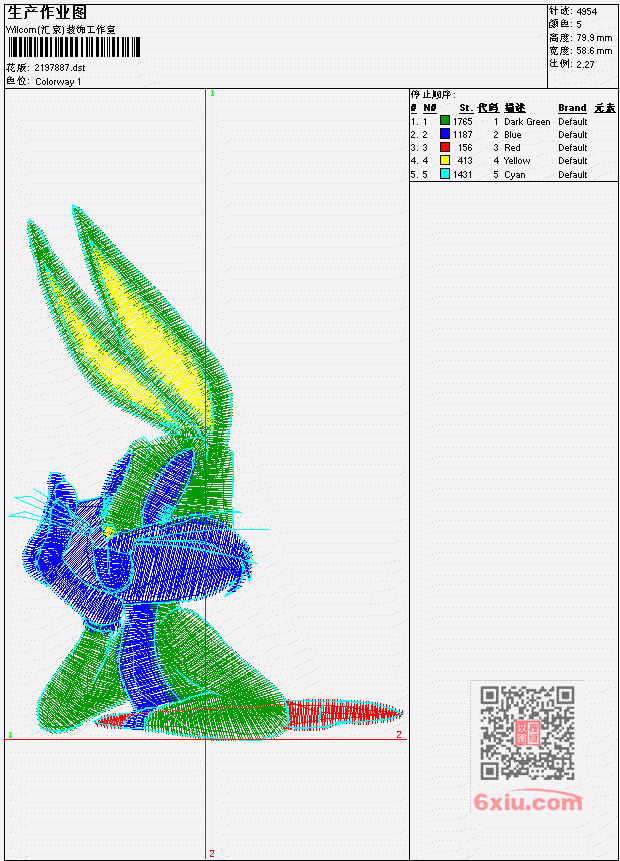Click Default brand in the Dark Green row
This screenshot has width=620, height=861.
(573, 121)
